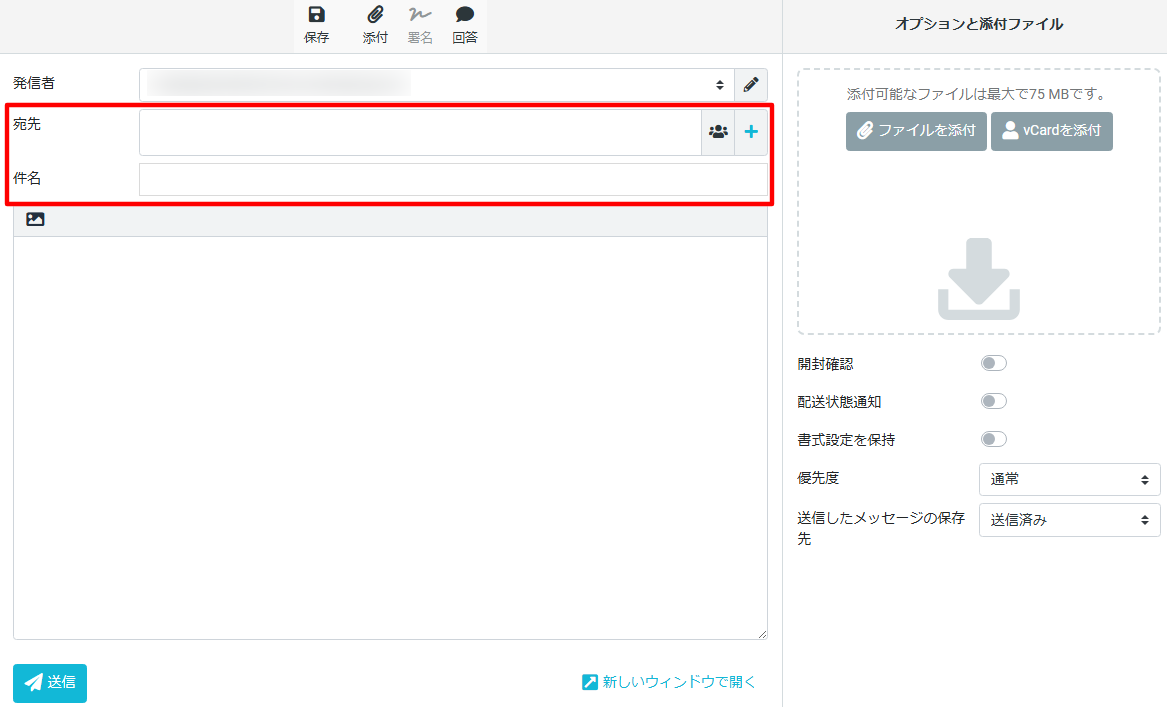This screenshot has height=707, width=1167.
Task: Click the ファイルを添付 button
Action: (916, 131)
